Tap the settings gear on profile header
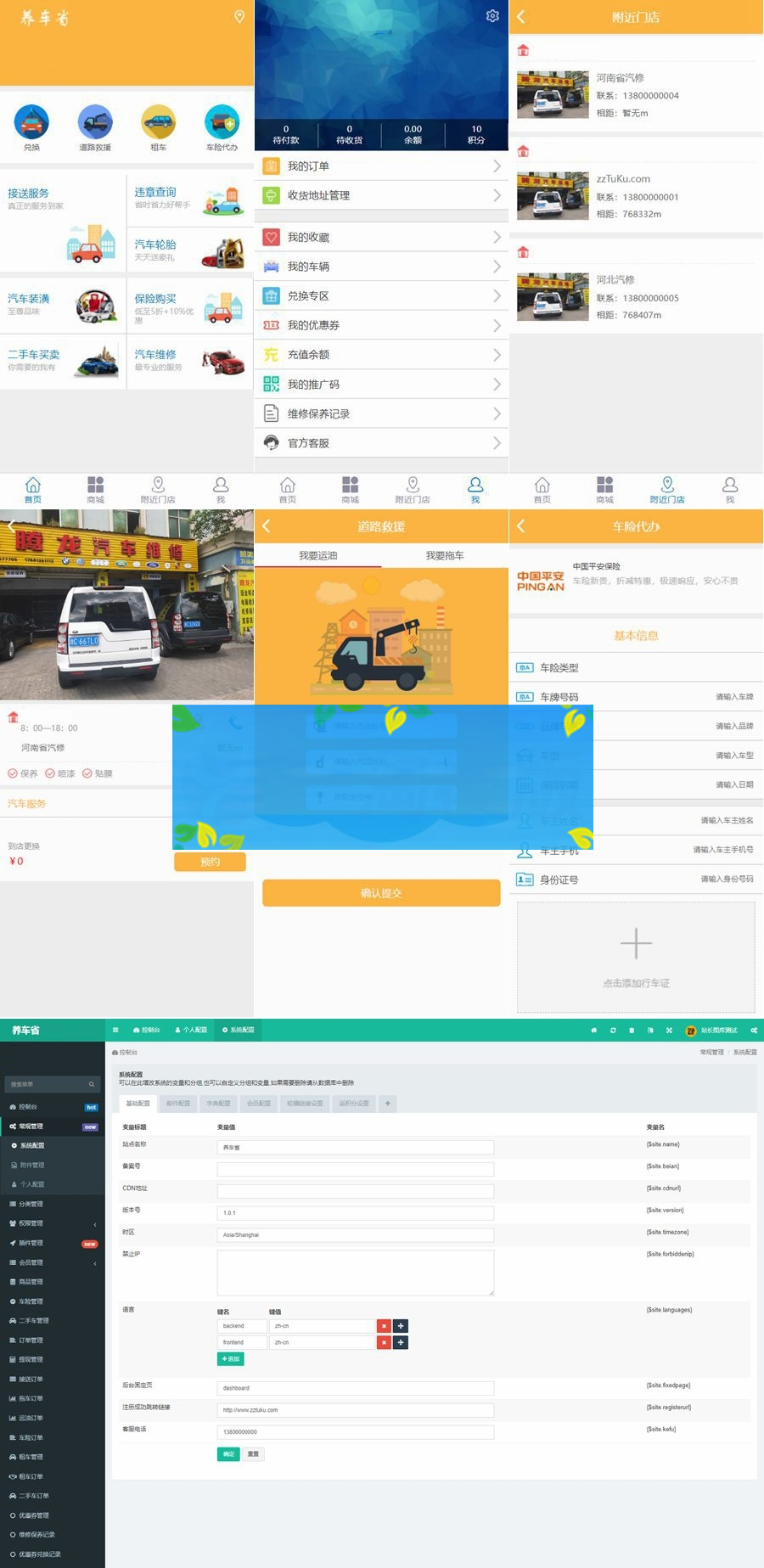 pos(492,16)
